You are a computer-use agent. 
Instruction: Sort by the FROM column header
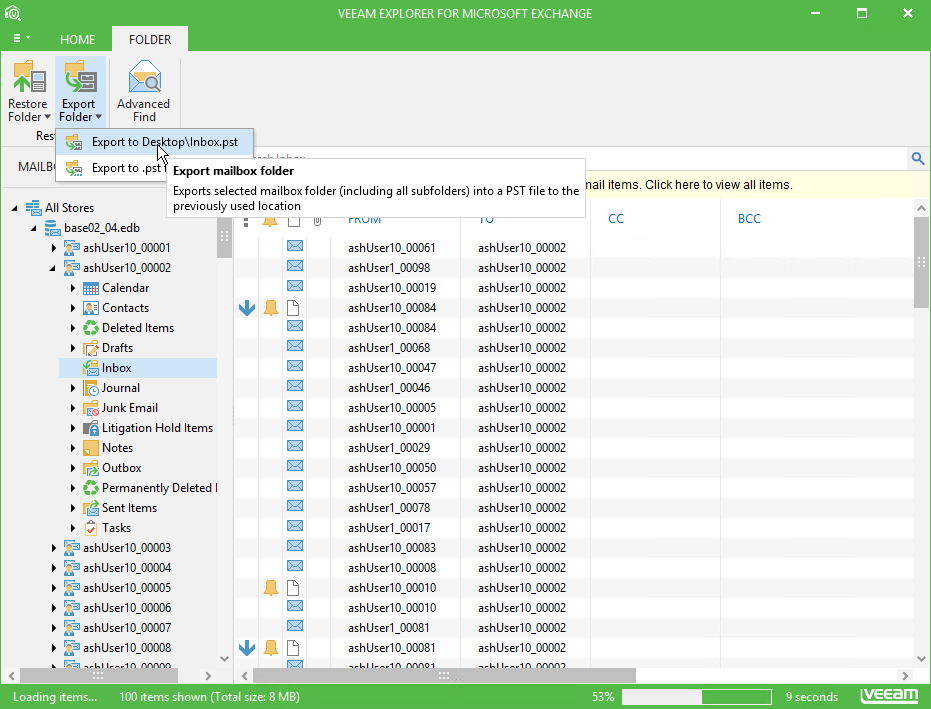(364, 220)
